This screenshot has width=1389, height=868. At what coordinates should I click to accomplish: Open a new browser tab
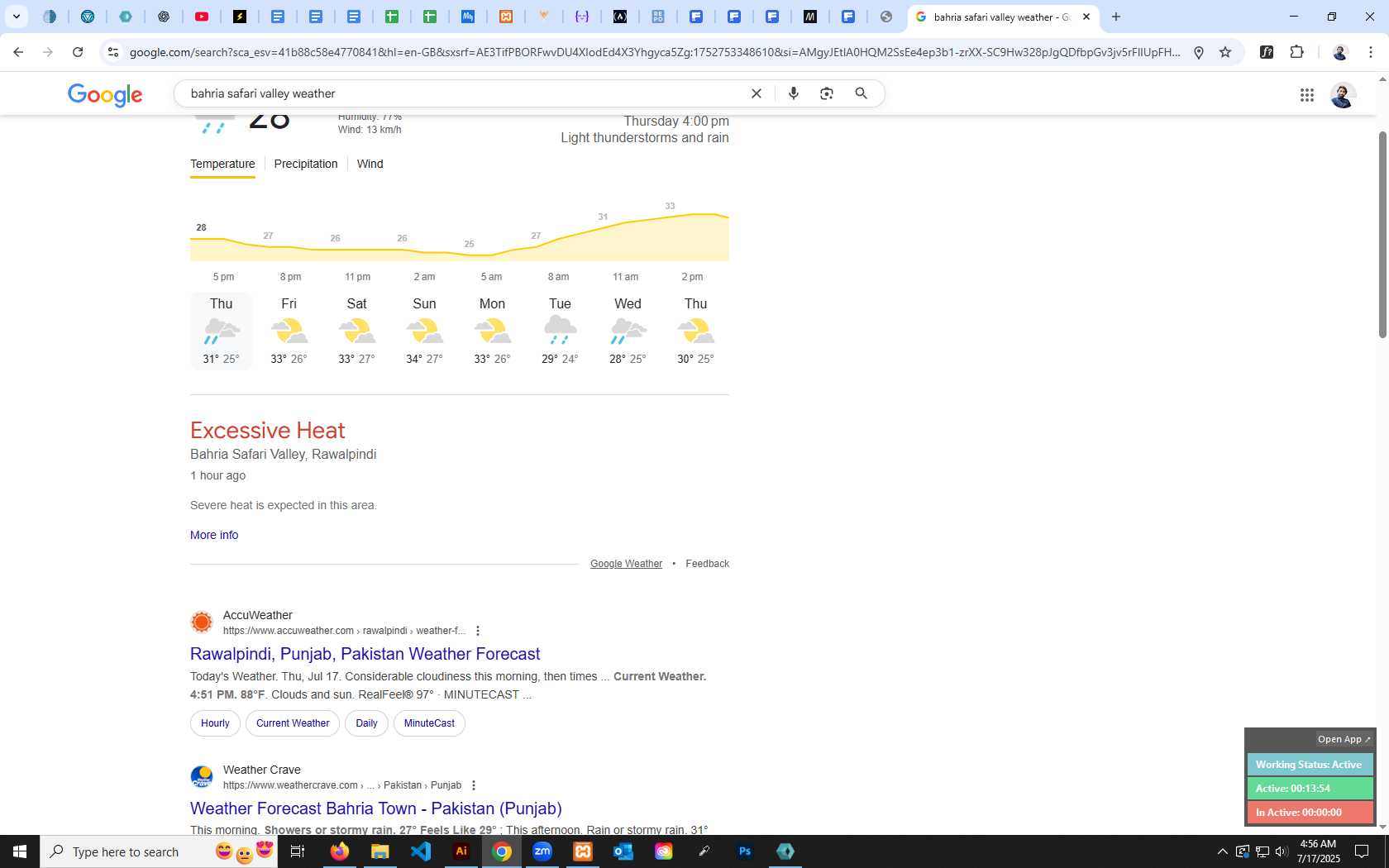click(x=1116, y=17)
